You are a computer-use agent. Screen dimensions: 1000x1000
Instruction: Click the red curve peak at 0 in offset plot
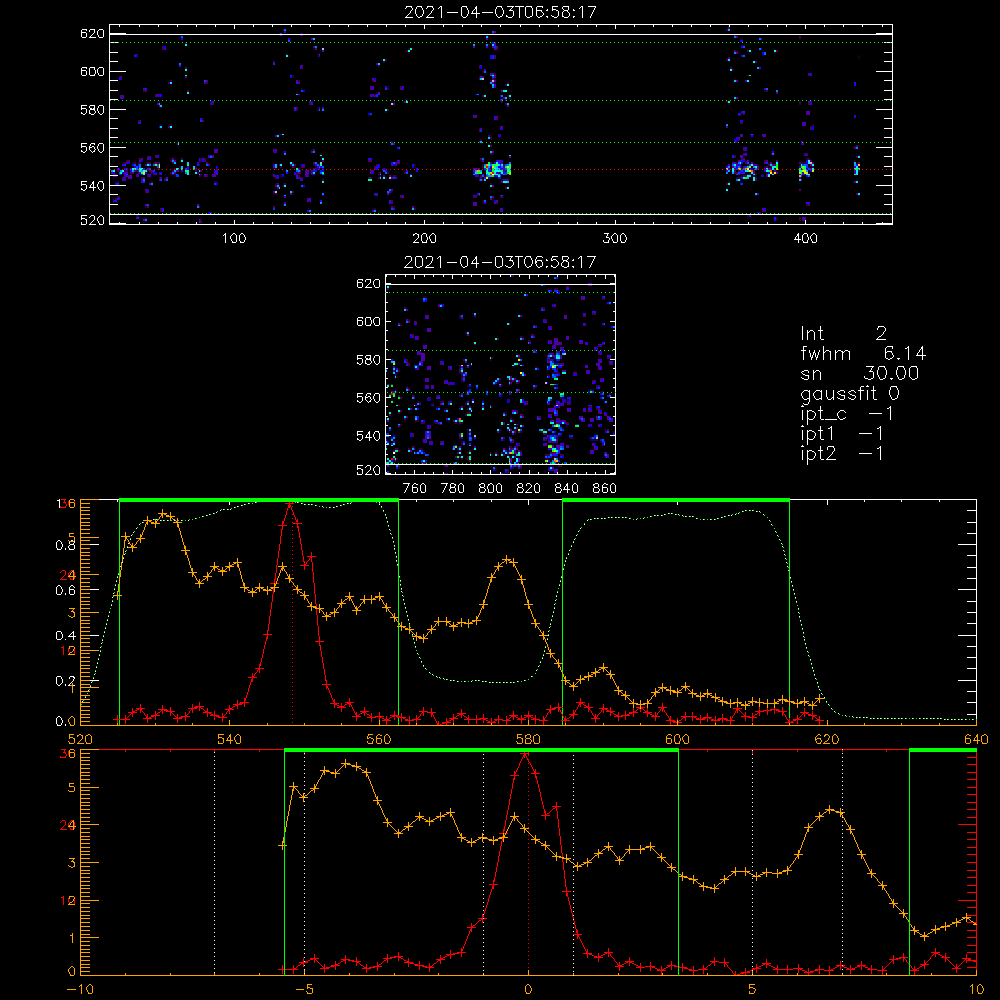point(525,754)
